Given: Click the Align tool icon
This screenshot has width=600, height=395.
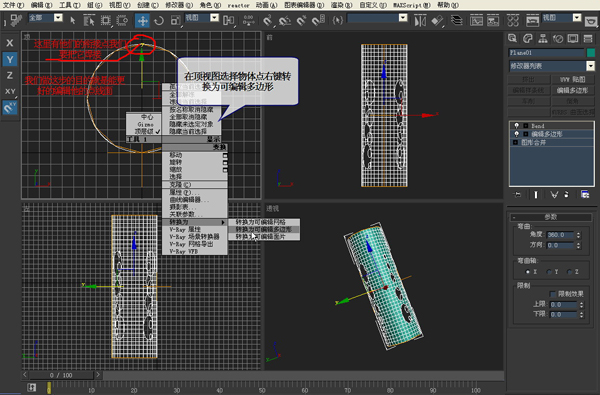Looking at the screenshot, I should (437, 20).
